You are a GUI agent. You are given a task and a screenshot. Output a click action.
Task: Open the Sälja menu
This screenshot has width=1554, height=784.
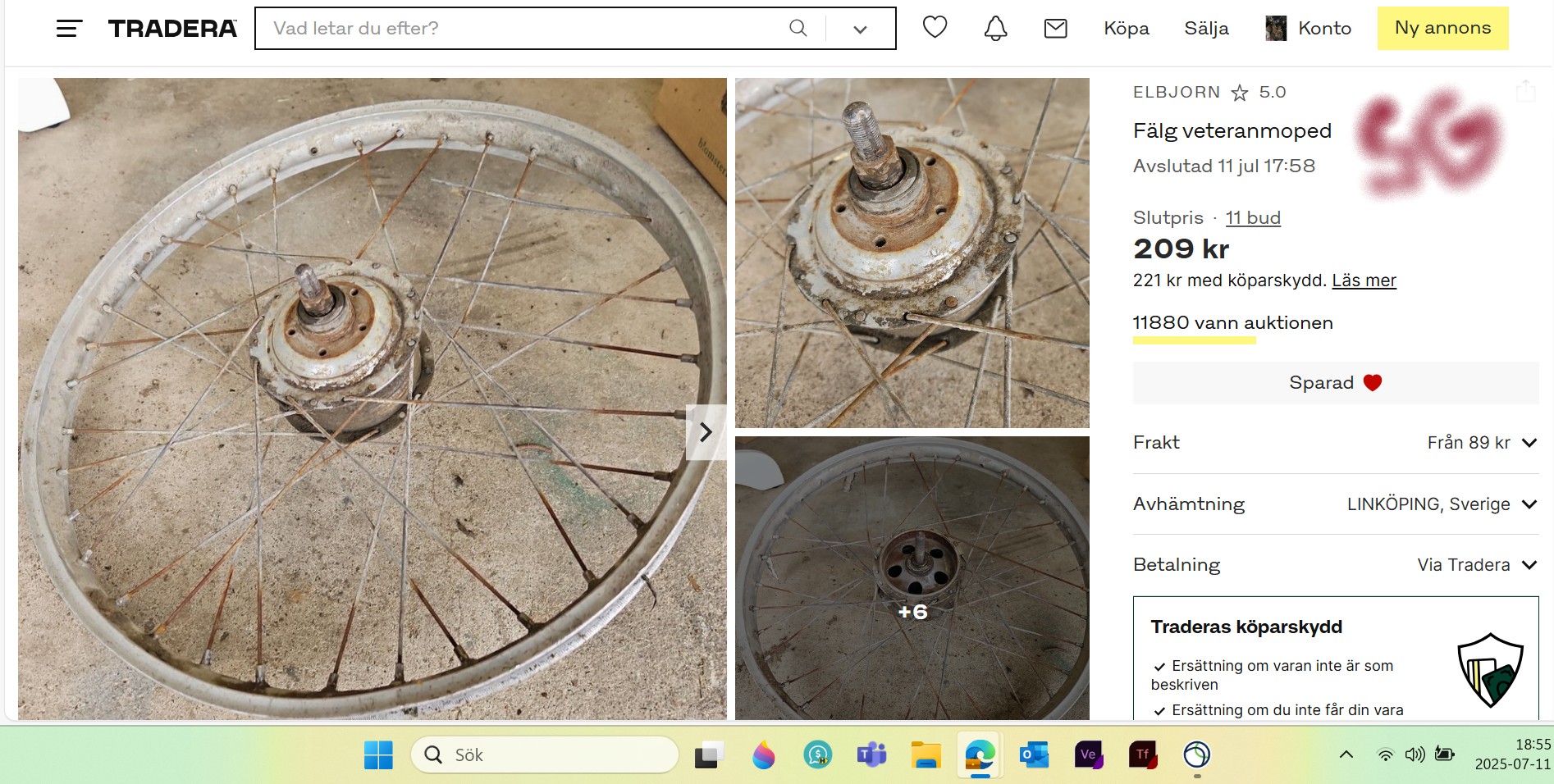click(x=1206, y=29)
